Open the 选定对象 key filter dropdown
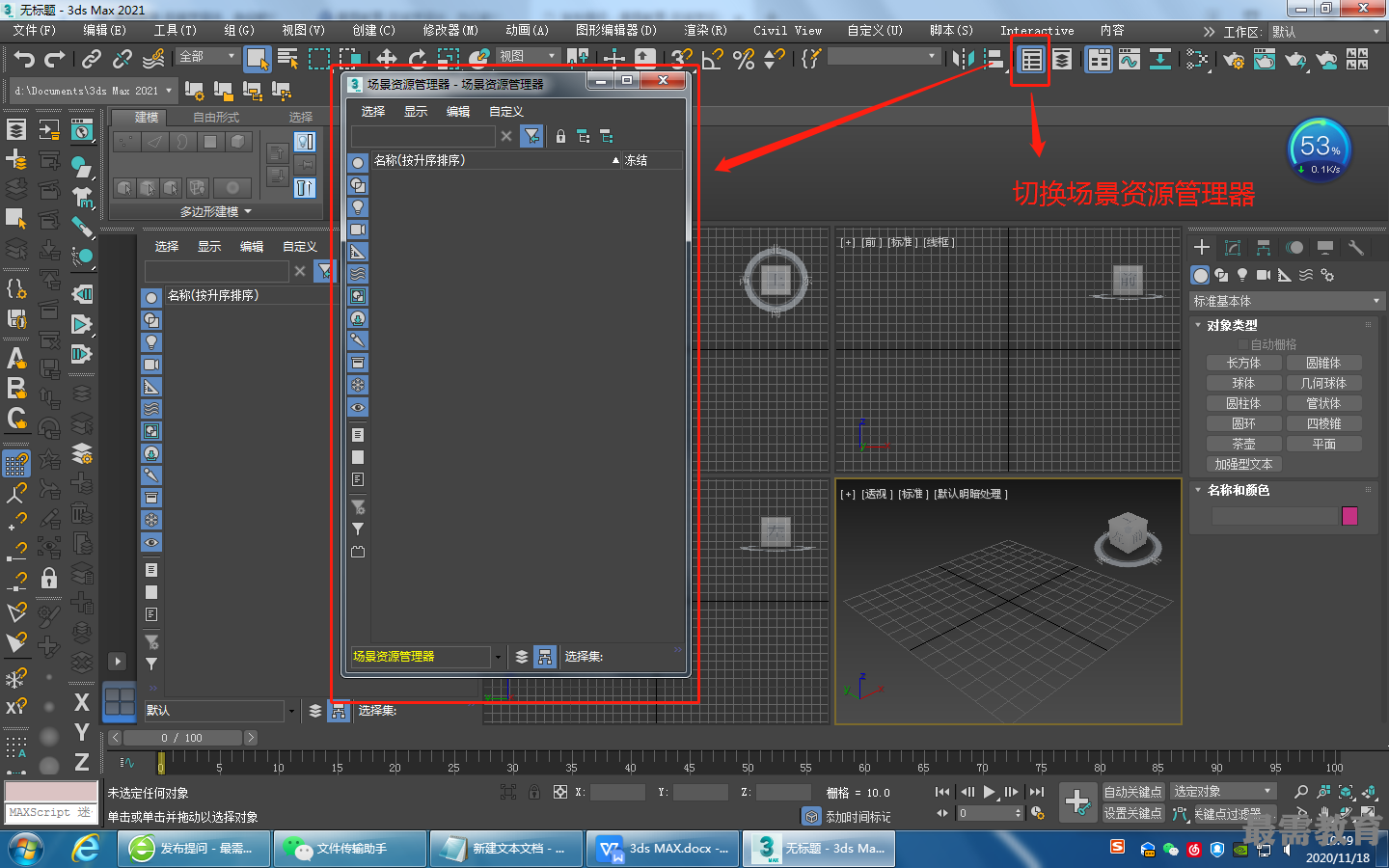This screenshot has width=1389, height=868. pos(1222,792)
